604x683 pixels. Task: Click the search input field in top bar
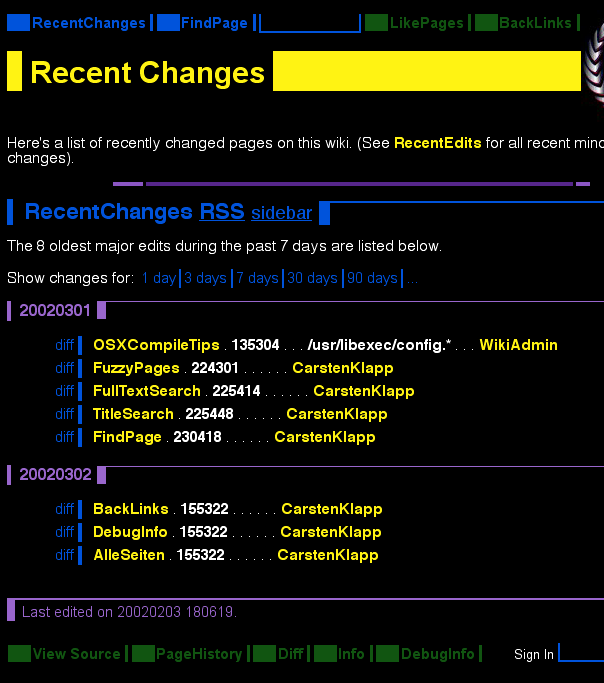coord(309,22)
